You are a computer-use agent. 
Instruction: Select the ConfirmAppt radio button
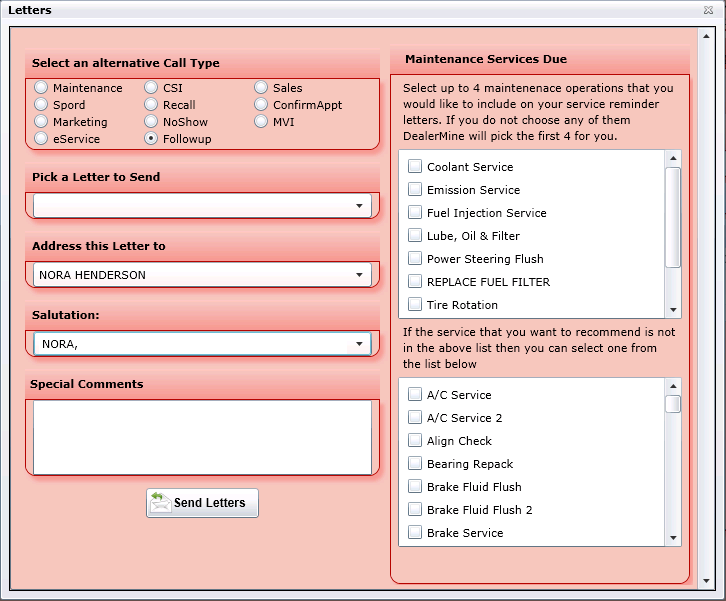pos(261,105)
